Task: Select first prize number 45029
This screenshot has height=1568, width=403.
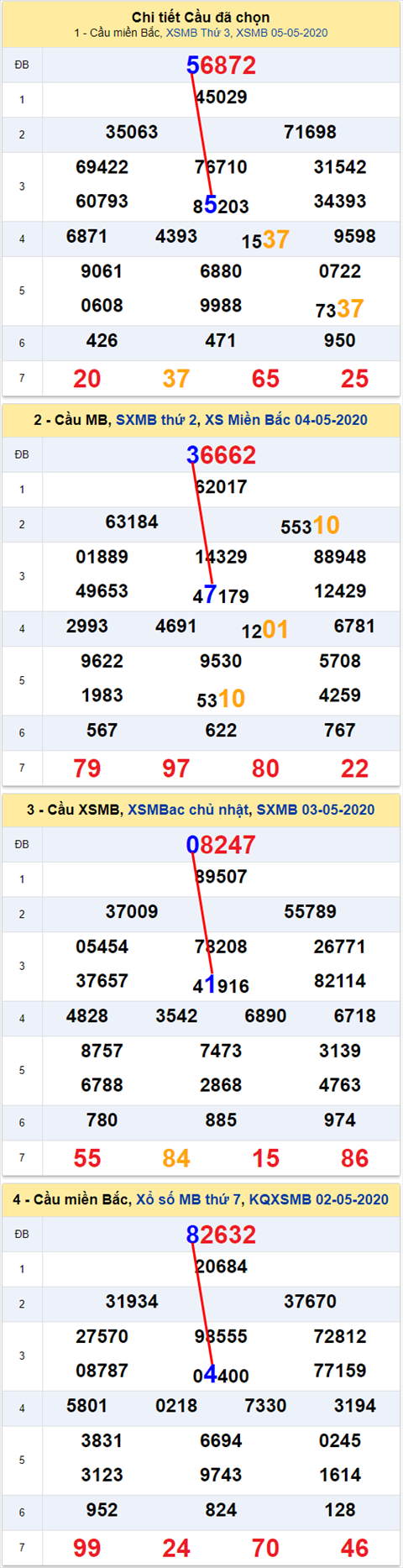Action: (221, 97)
